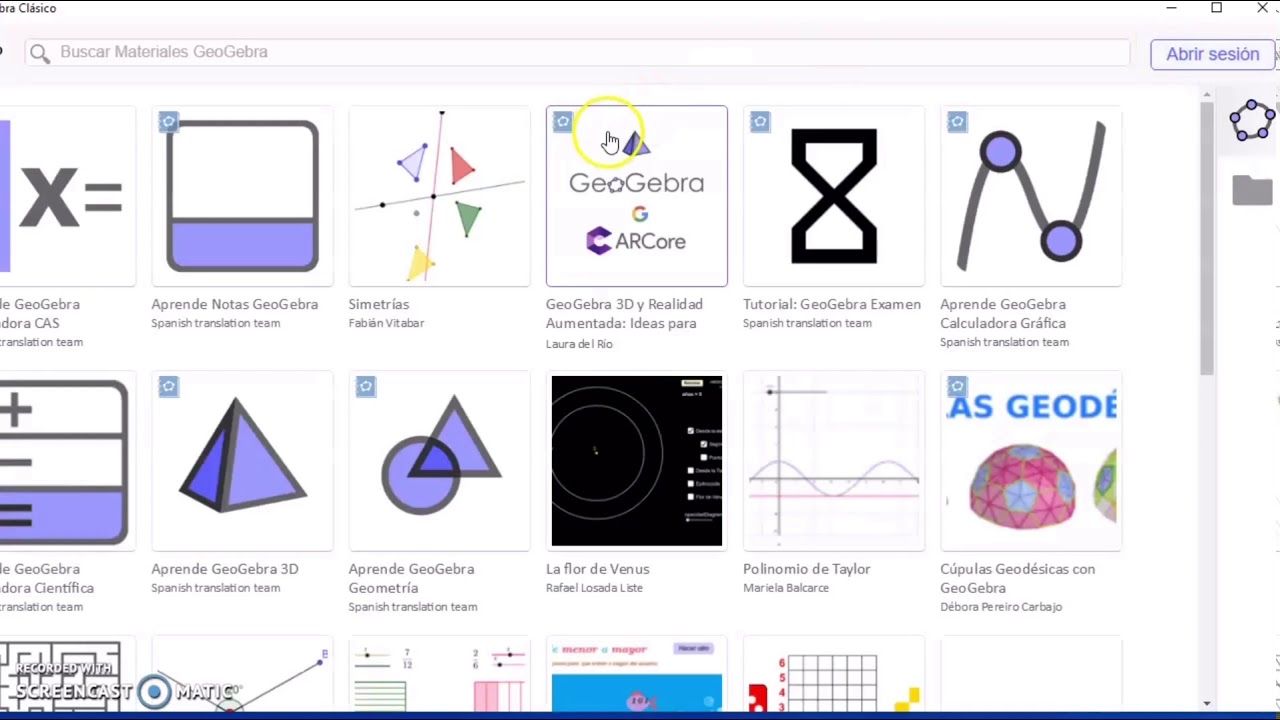The image size is (1280, 720).
Task: Click badge icon on Aprende Notas GeoGebra card
Action: click(168, 122)
